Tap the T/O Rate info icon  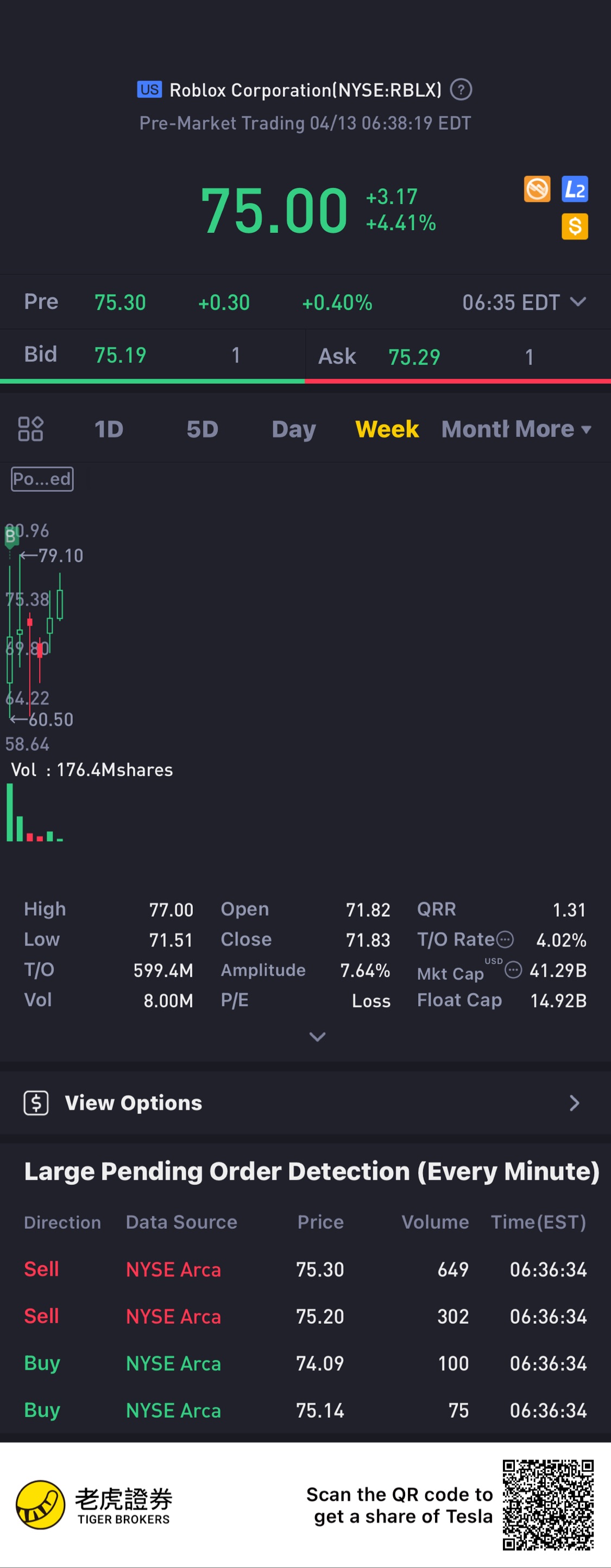pyautogui.click(x=505, y=939)
